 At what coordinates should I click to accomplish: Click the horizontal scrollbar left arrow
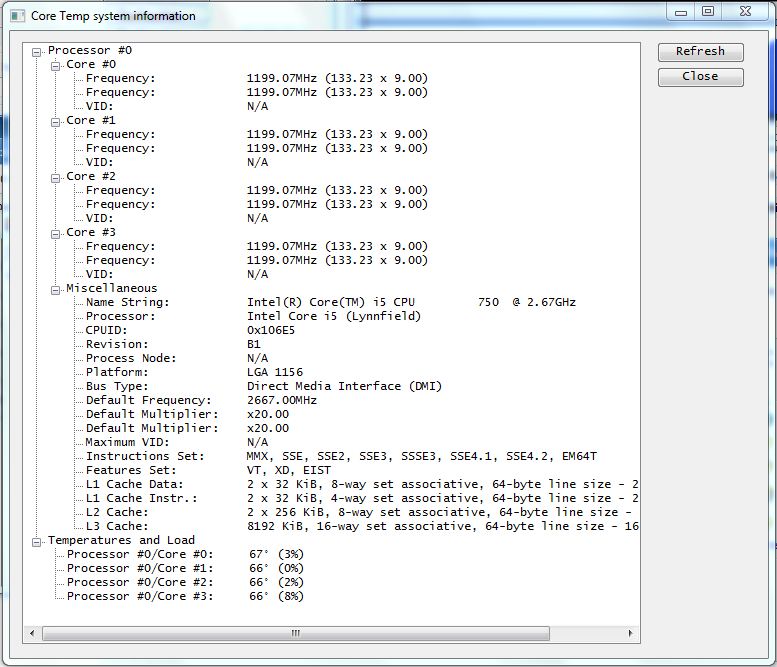(32, 633)
